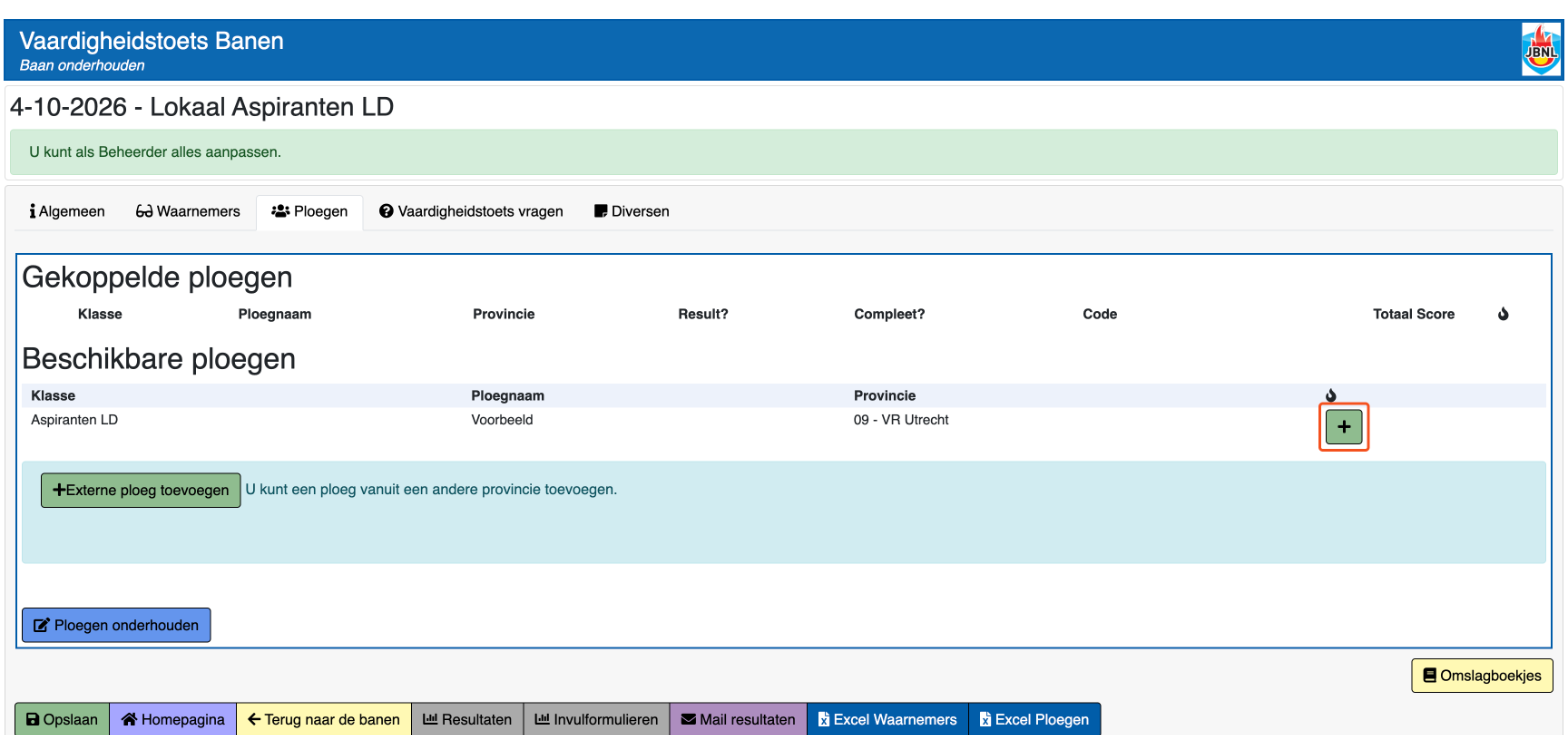Click Aspiranten LD cell in table
This screenshot has height=735, width=1568.
pos(75,420)
